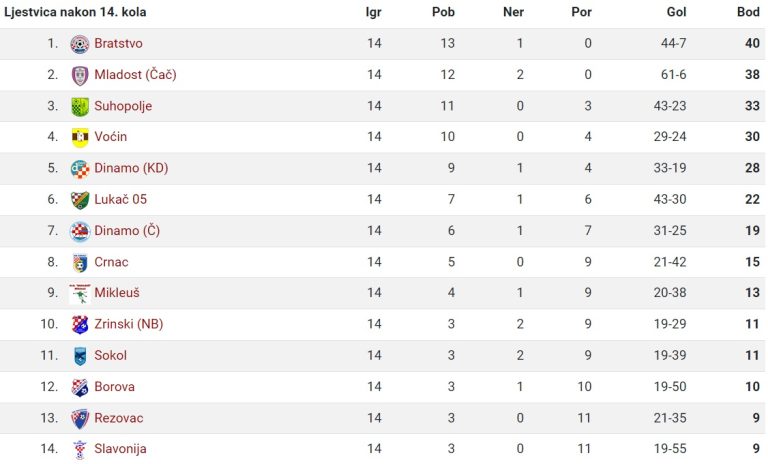Click the Lukač 05 team crest

(x=80, y=200)
